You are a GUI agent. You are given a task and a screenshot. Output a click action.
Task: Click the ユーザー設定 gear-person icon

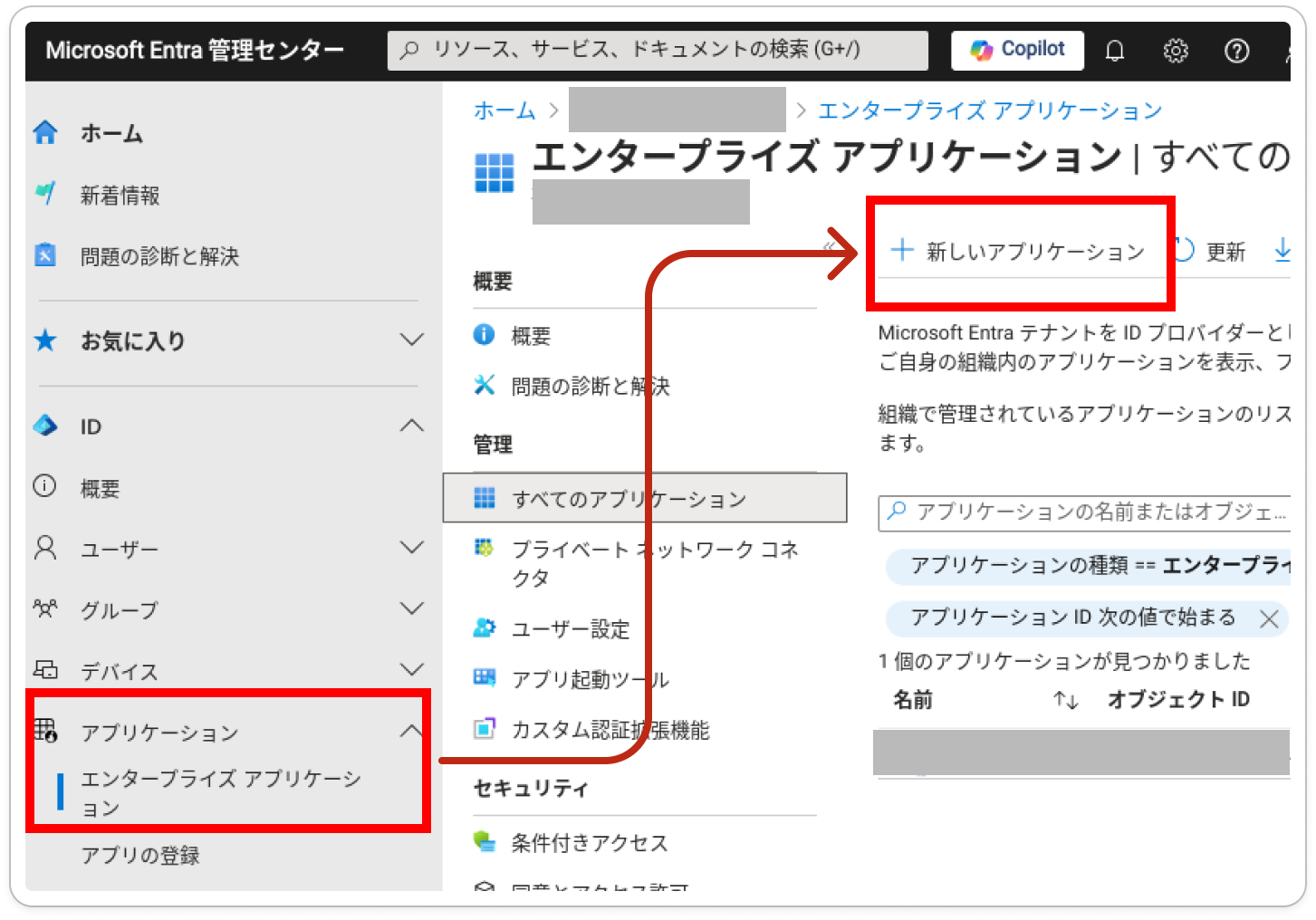point(485,628)
